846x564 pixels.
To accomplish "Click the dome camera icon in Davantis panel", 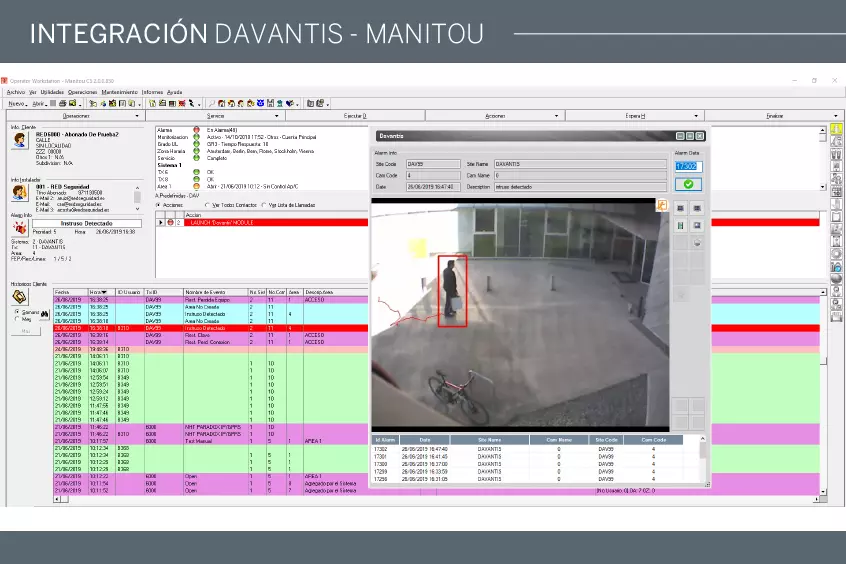I will coord(697,243).
